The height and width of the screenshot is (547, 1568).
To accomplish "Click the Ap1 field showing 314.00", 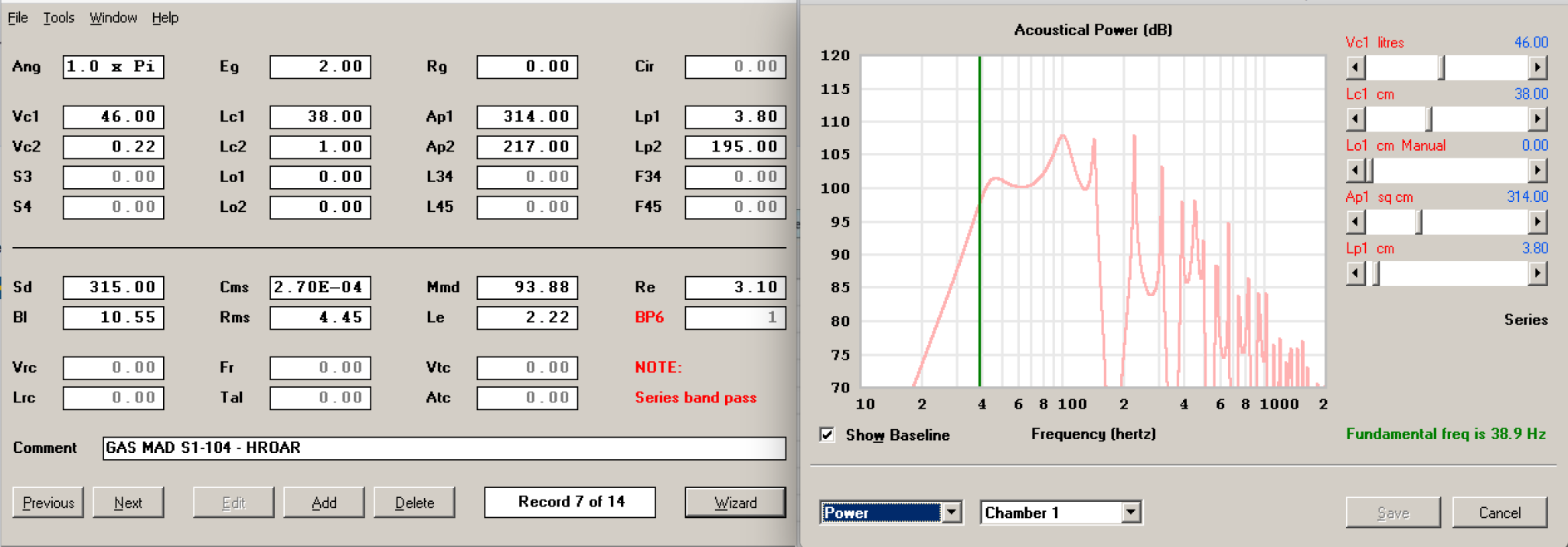I will coord(527,117).
